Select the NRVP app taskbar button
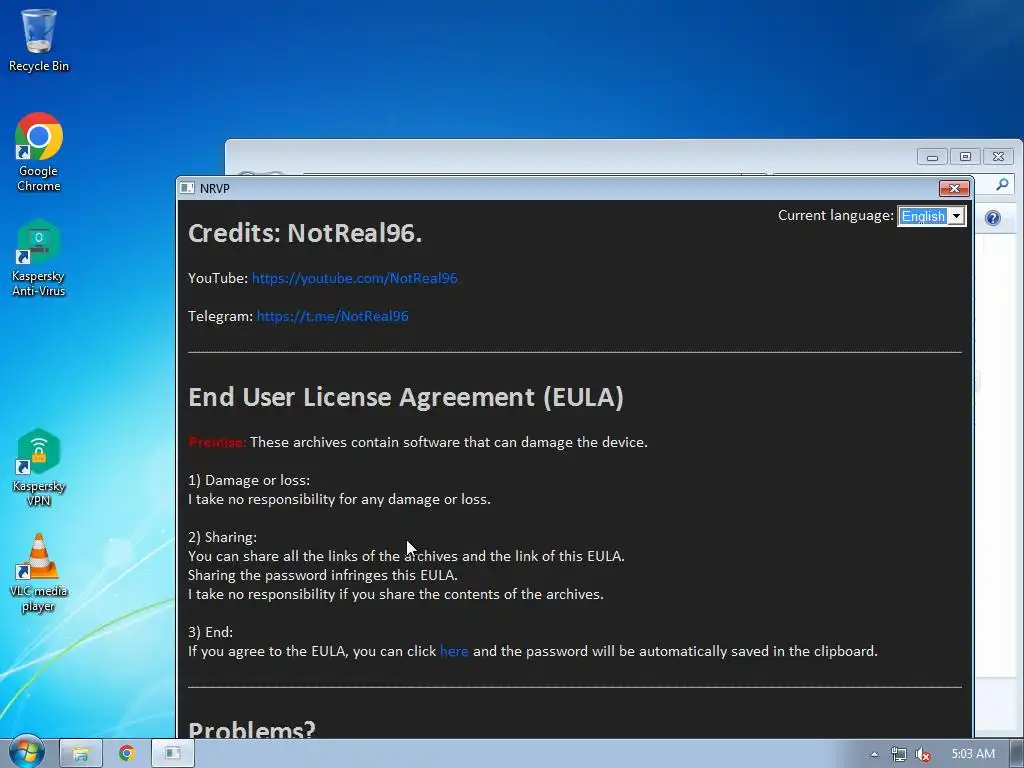The image size is (1024, 768). [173, 754]
